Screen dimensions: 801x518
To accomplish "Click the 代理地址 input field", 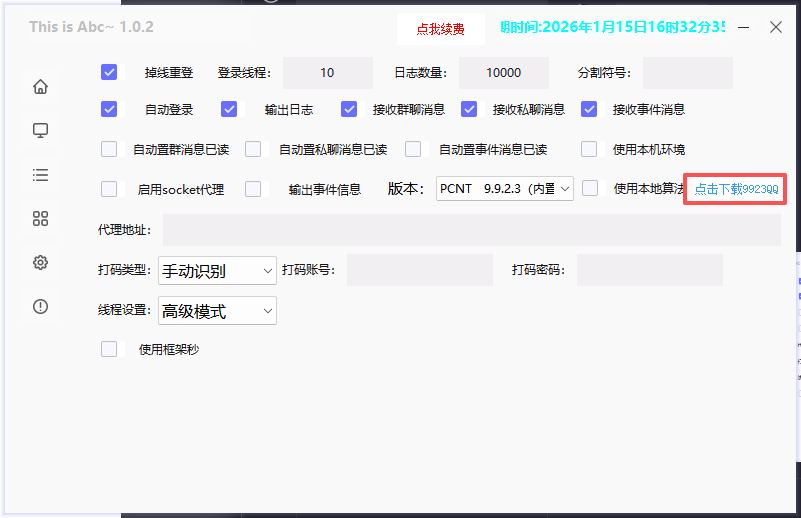I will [x=472, y=230].
